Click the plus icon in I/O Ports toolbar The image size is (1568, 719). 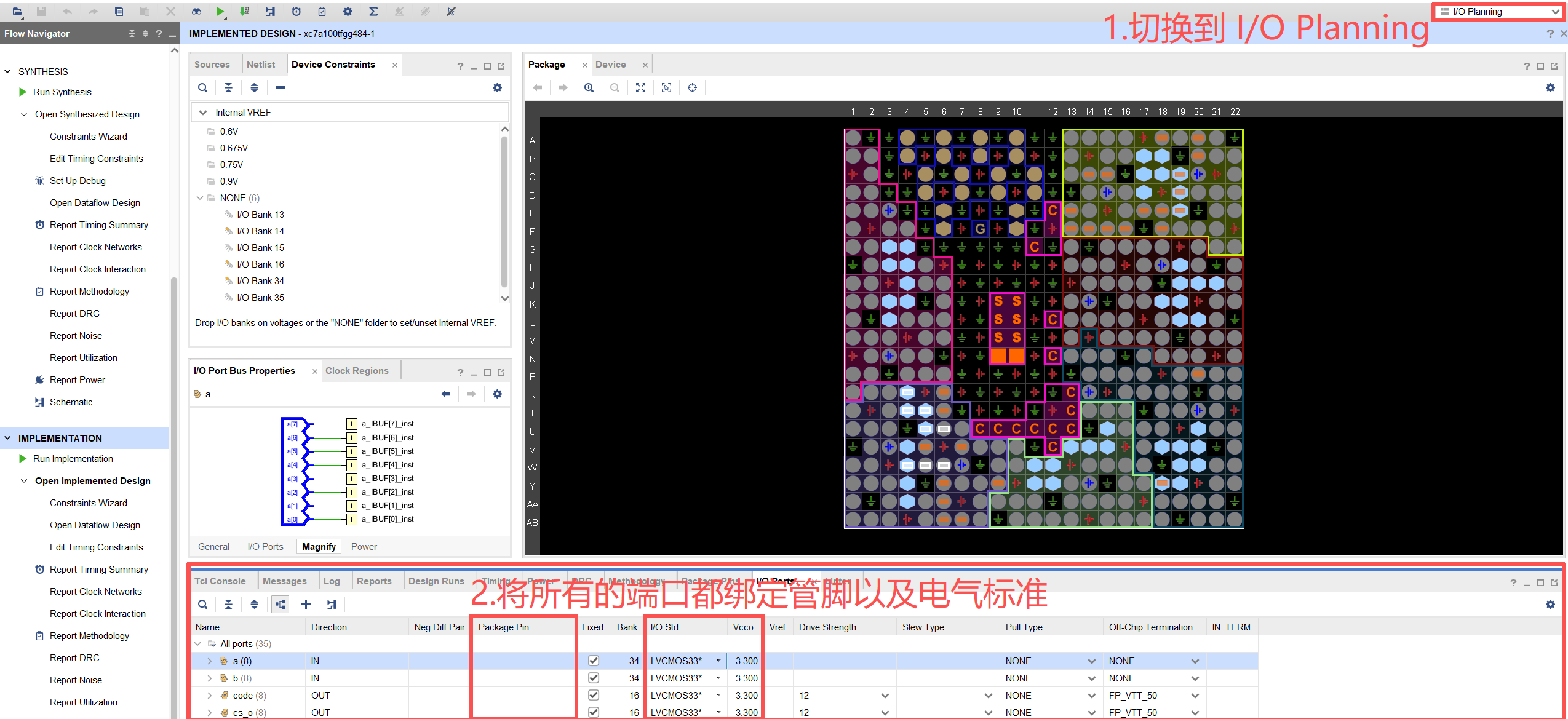pos(306,605)
